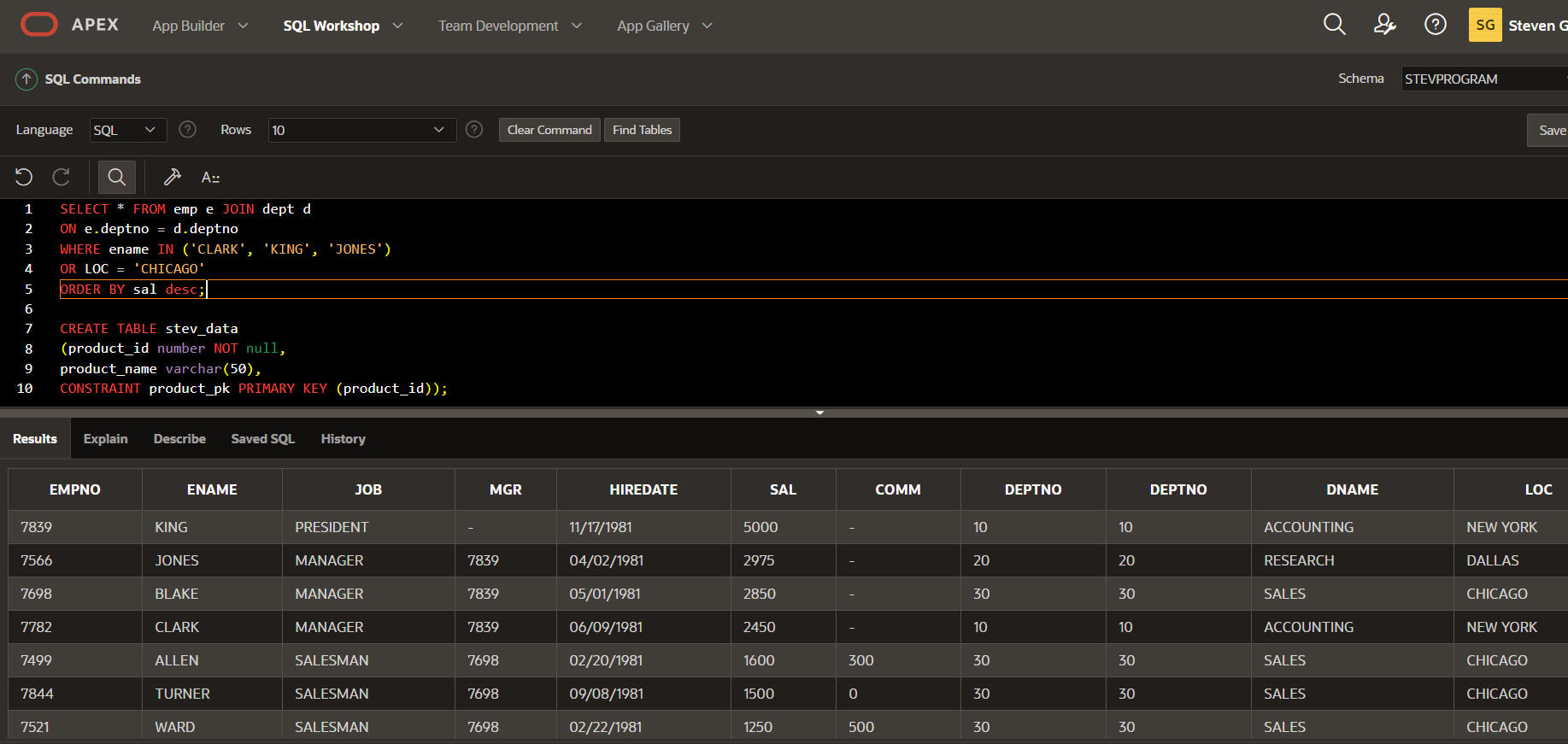Open the editor text settings A icon
The width and height of the screenshot is (1568, 744).
pos(210,177)
